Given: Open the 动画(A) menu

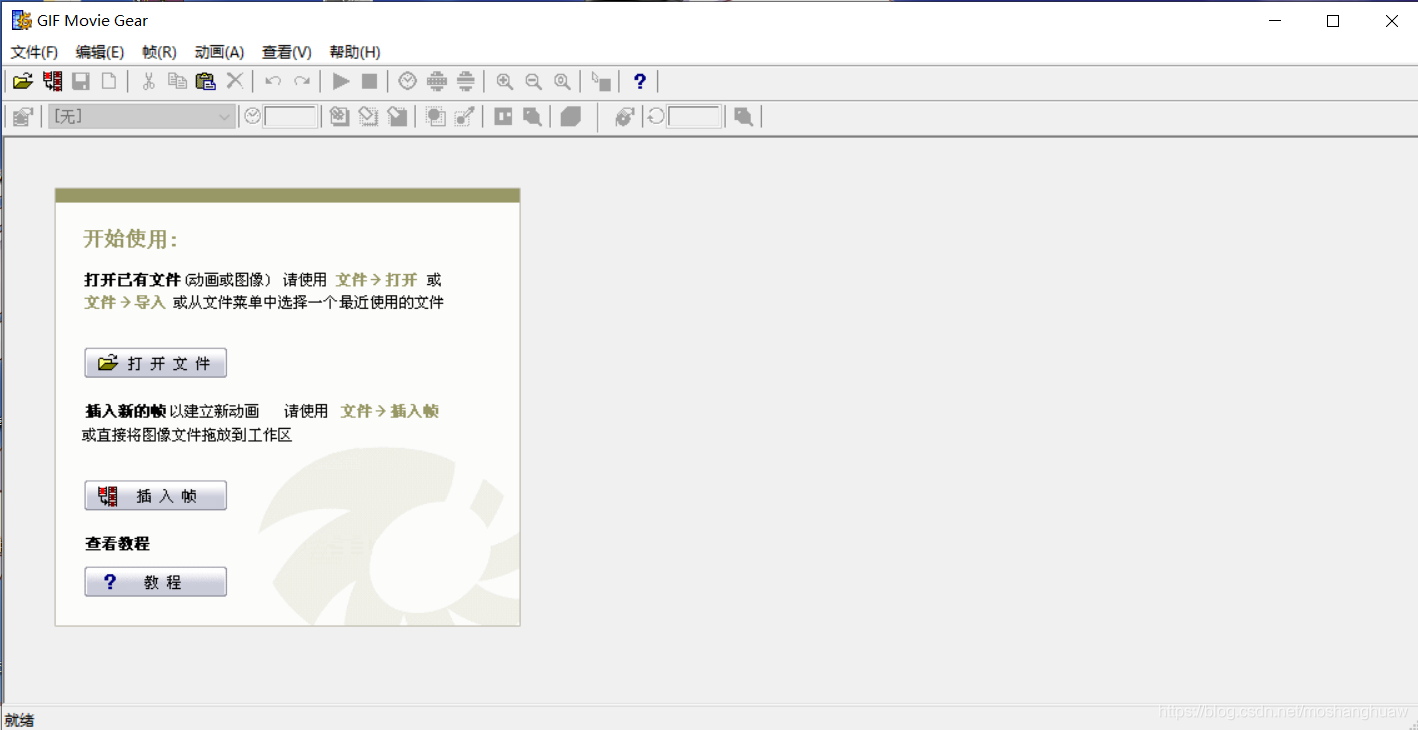Looking at the screenshot, I should (x=219, y=52).
